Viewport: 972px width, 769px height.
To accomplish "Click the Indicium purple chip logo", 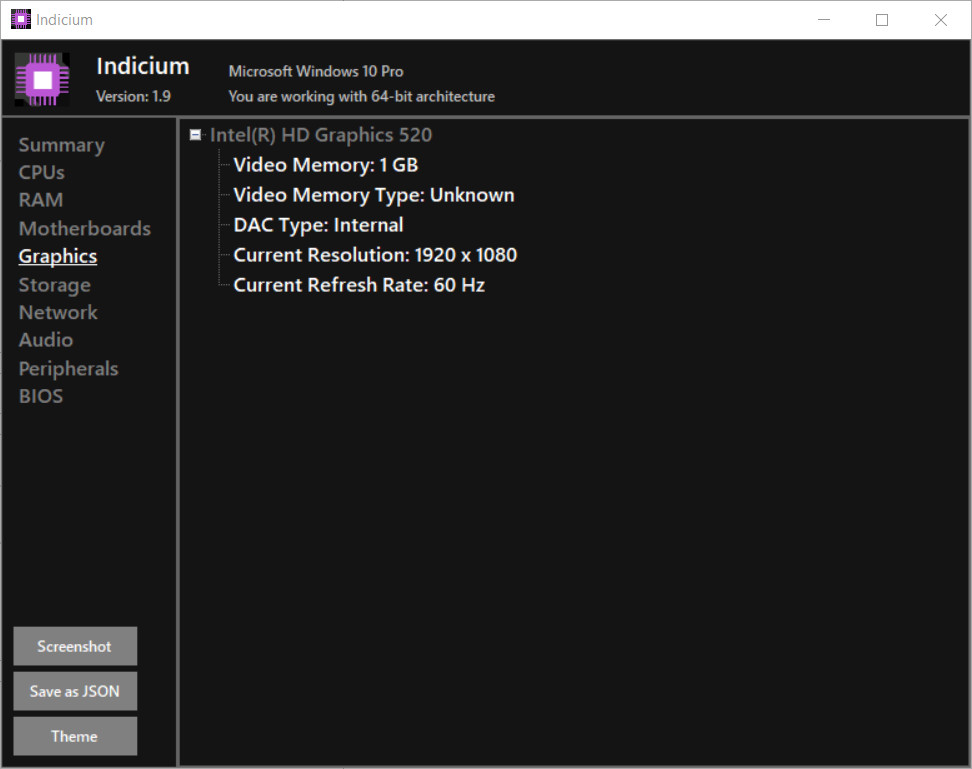I will coord(42,80).
